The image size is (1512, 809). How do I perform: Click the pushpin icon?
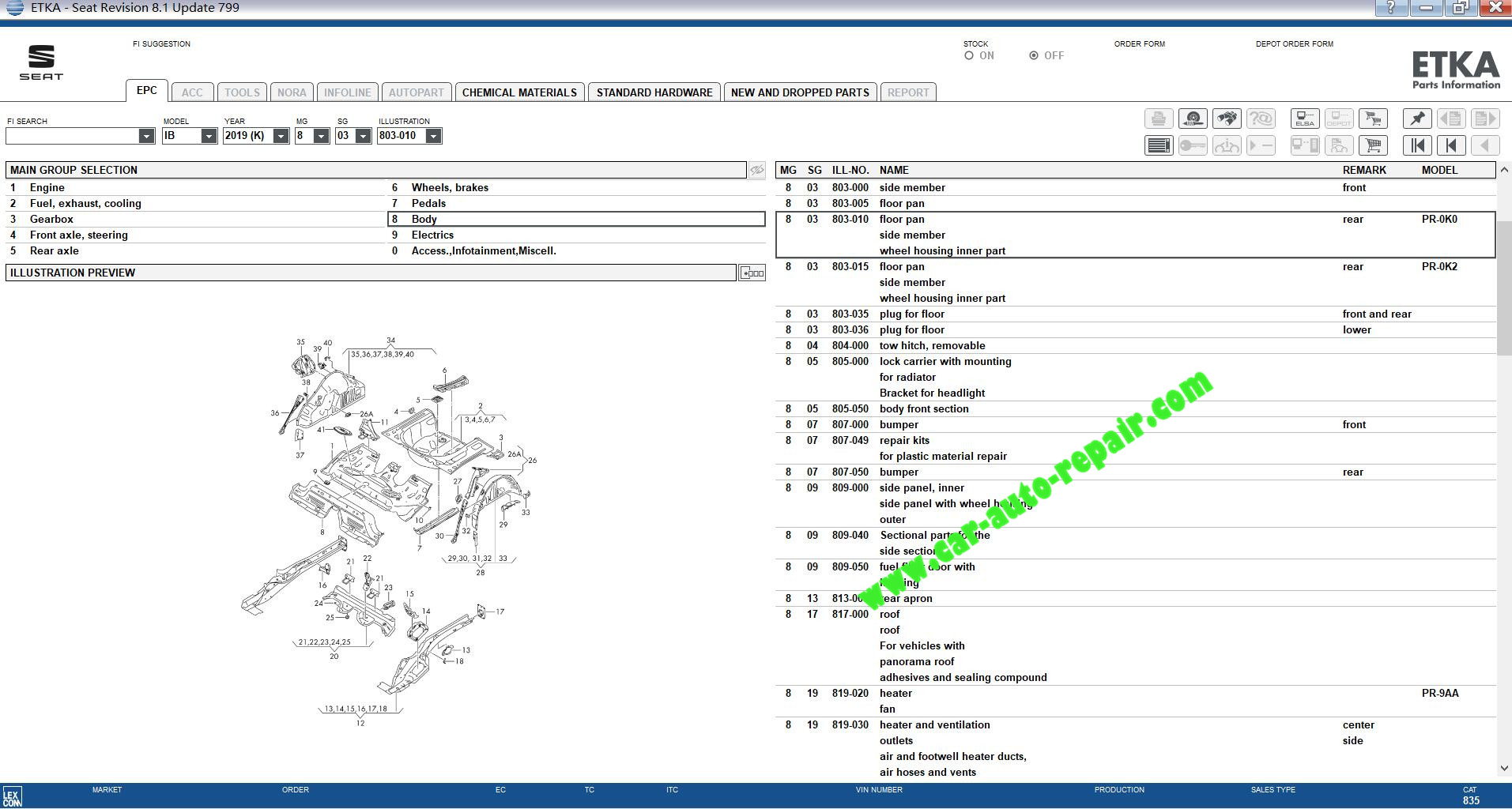coord(1417,119)
